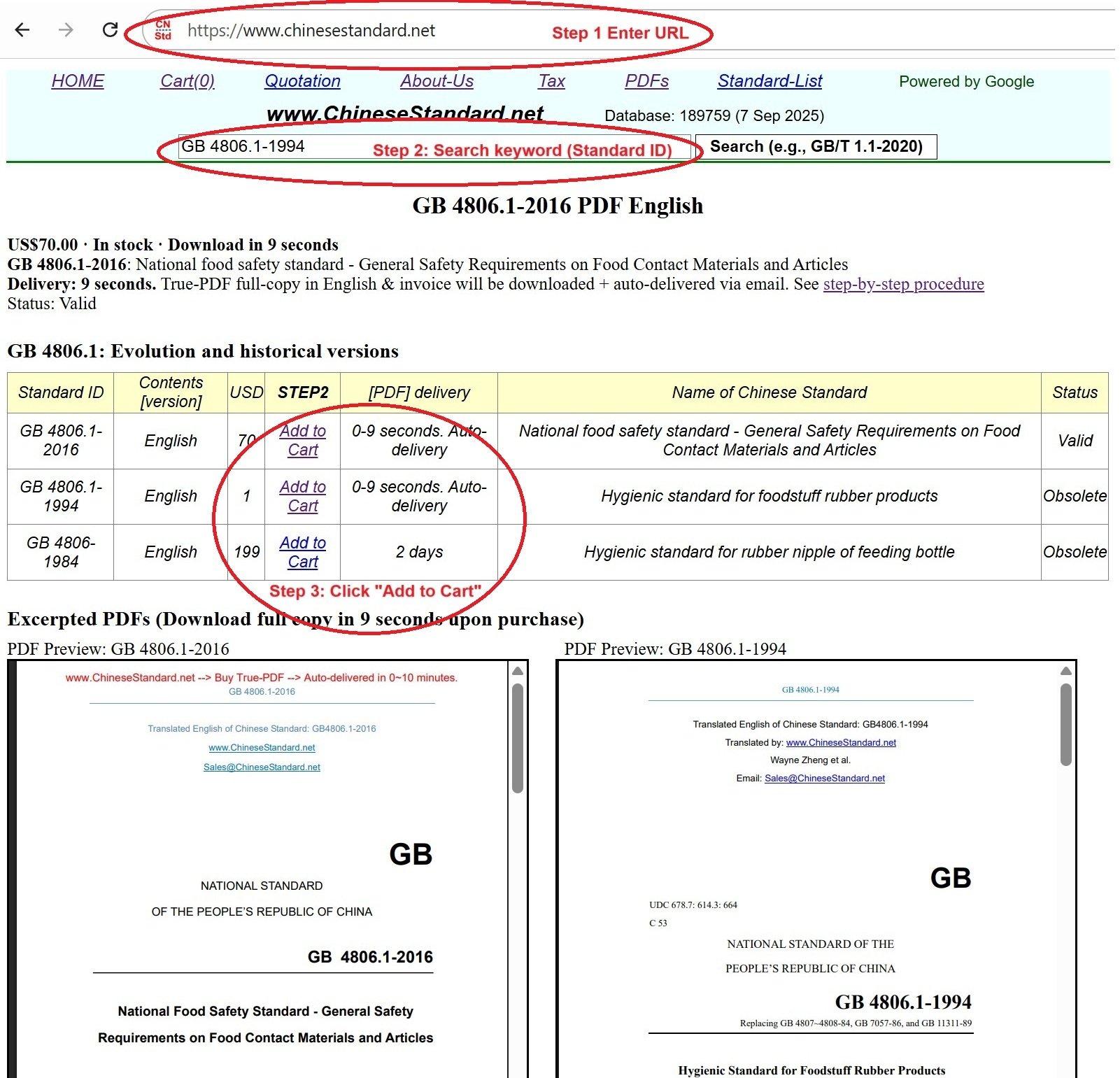
Task: Click scroll-up arrow in left PDF preview
Action: click(x=518, y=672)
